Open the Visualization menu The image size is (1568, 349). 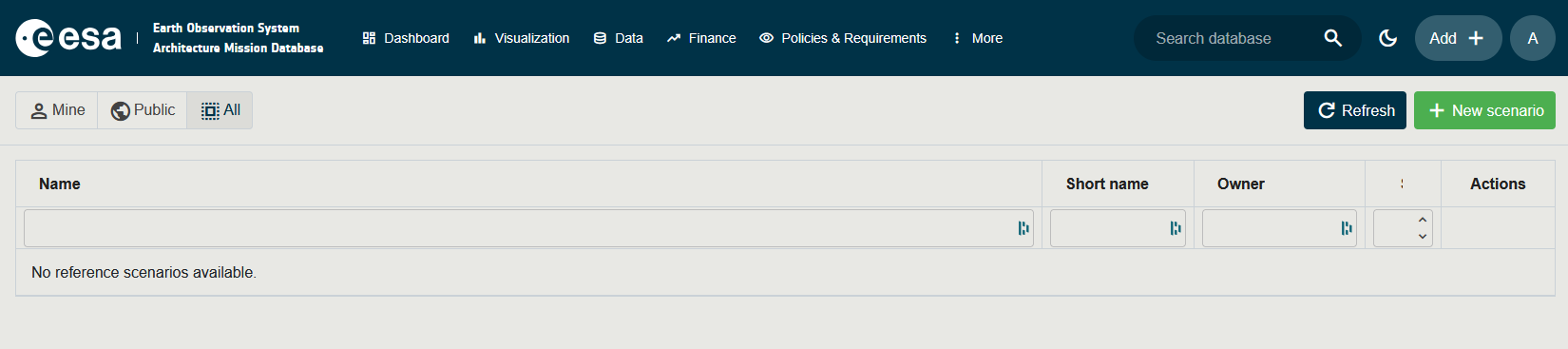(x=522, y=38)
